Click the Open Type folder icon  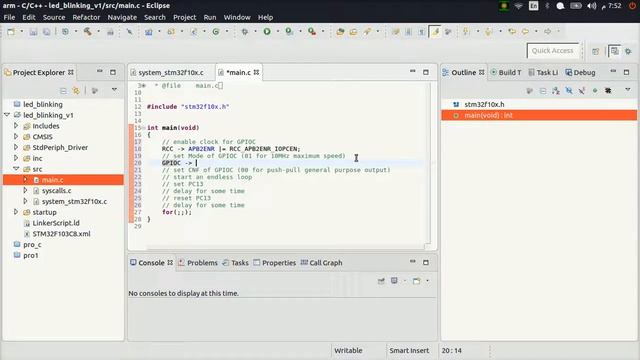[x=340, y=31]
